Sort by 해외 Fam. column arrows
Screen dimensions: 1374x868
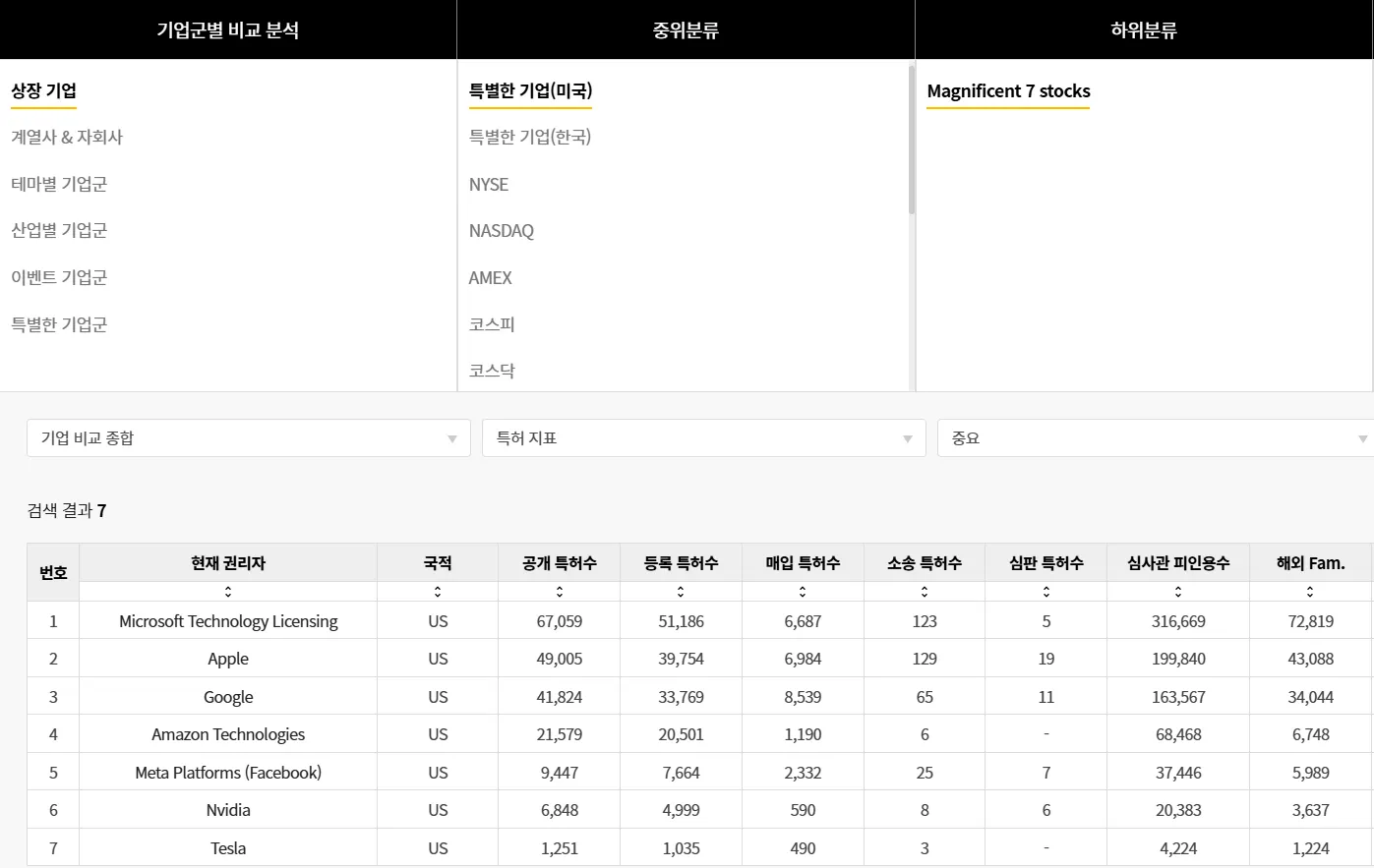[x=1310, y=592]
